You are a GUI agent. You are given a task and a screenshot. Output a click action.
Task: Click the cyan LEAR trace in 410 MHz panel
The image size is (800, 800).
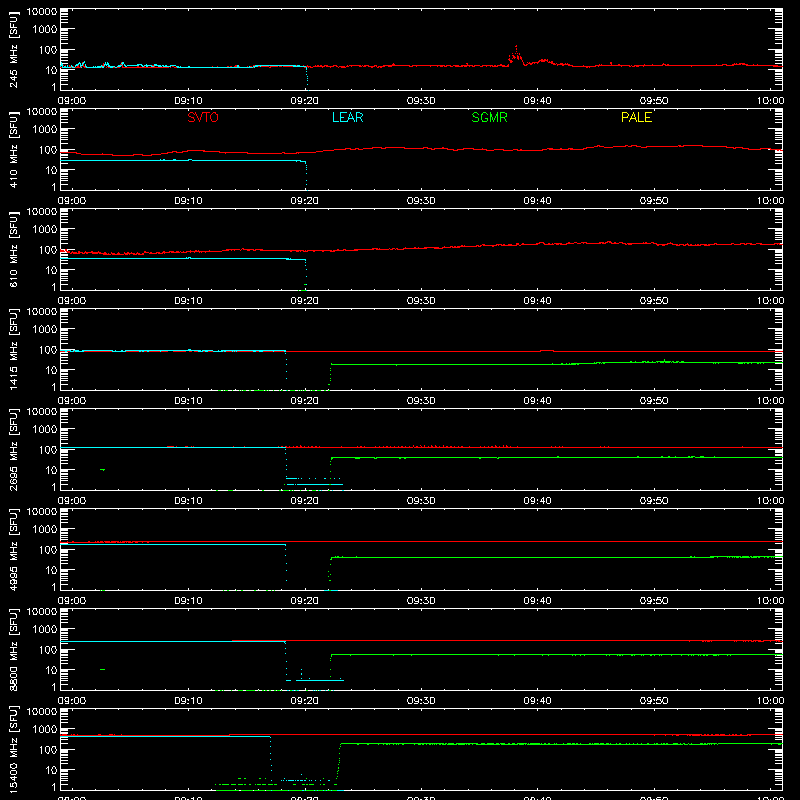184,161
